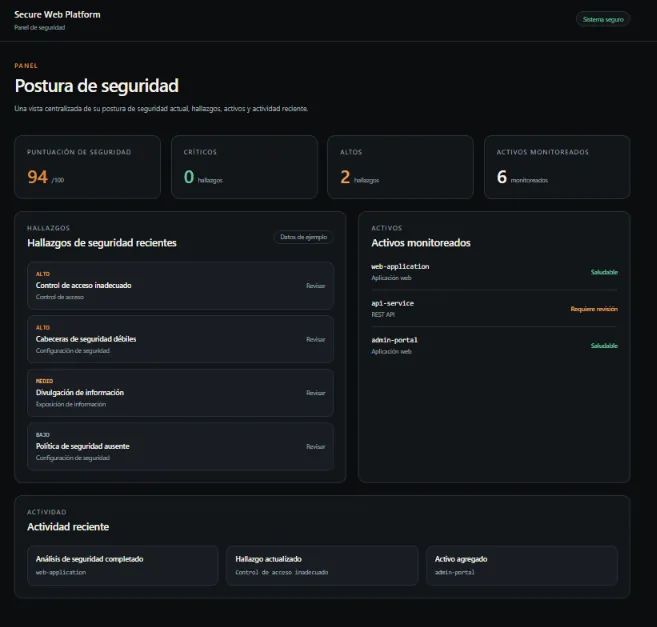Screen dimensions: 657x627
Task: Click the Hallazgos de seguridad recientes heading
Action: click(x=102, y=243)
